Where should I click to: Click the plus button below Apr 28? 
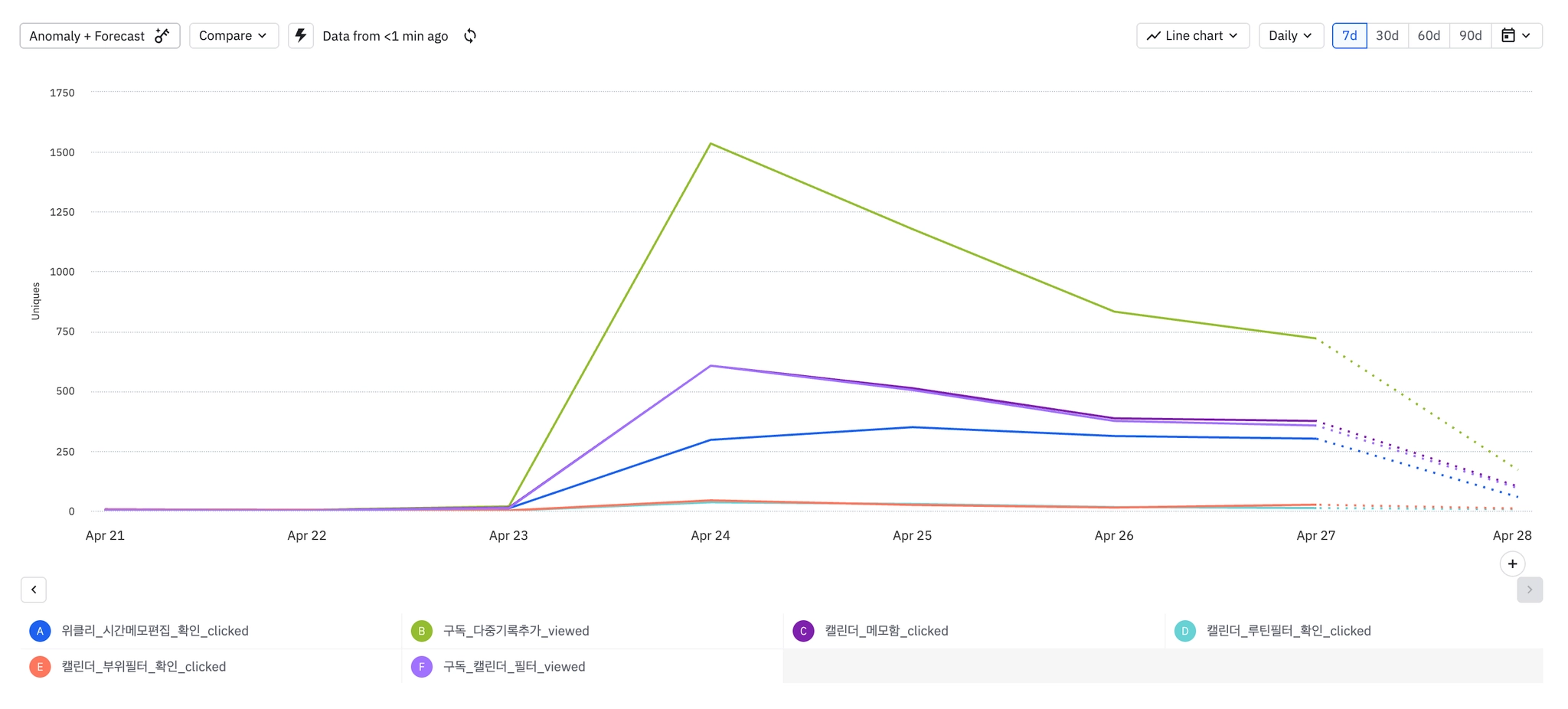[1512, 564]
